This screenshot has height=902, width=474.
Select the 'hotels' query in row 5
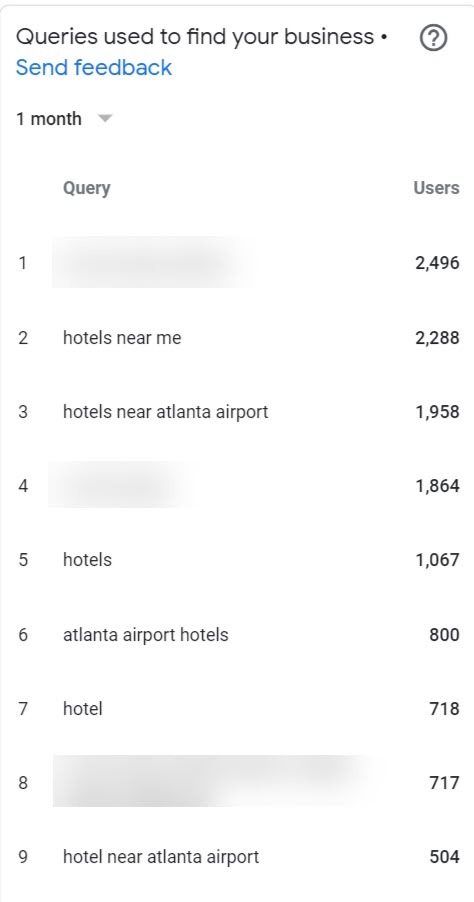[x=87, y=560]
